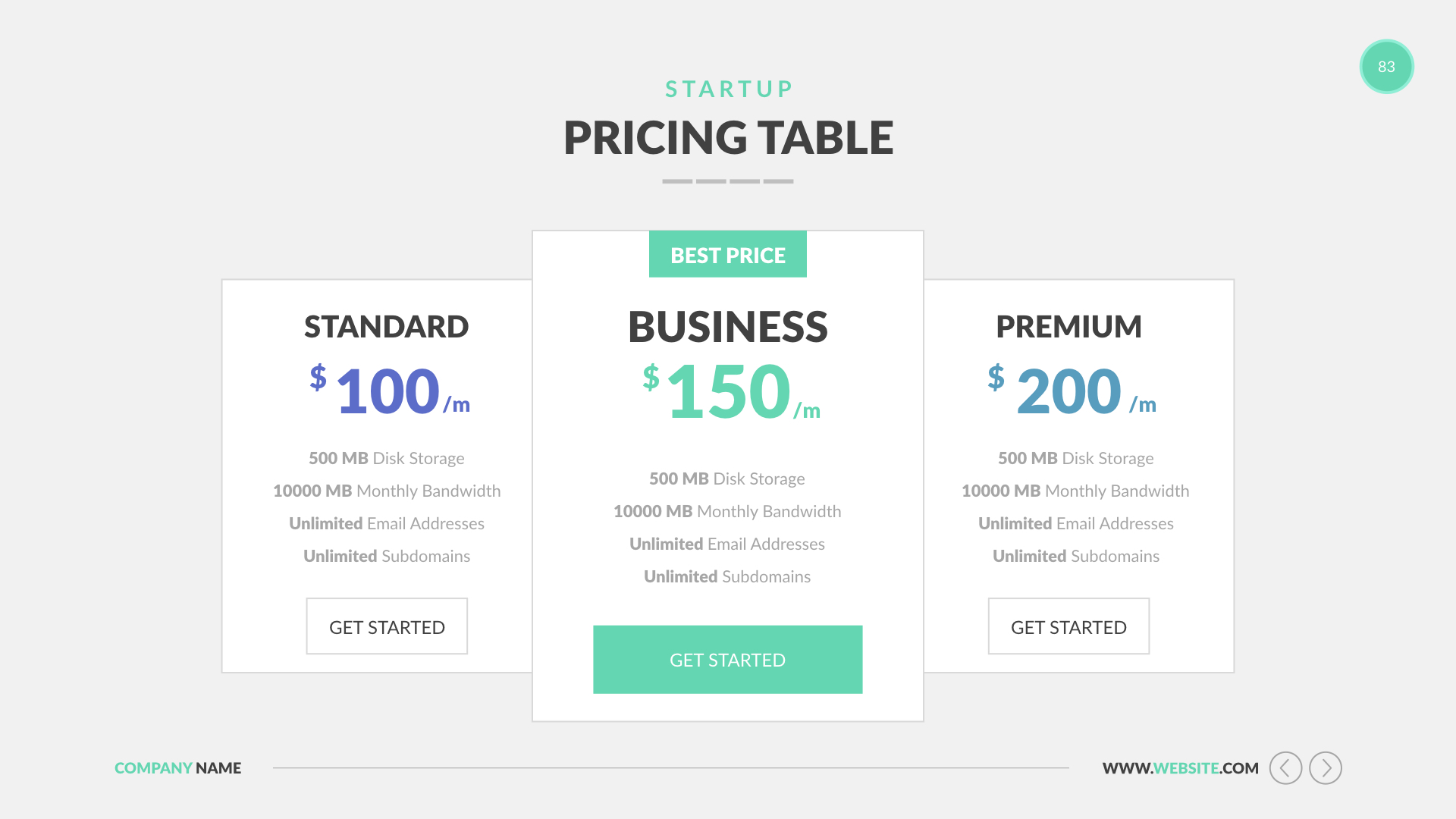Click the Premium plan dollar sign
The width and height of the screenshot is (1456, 819).
(996, 377)
